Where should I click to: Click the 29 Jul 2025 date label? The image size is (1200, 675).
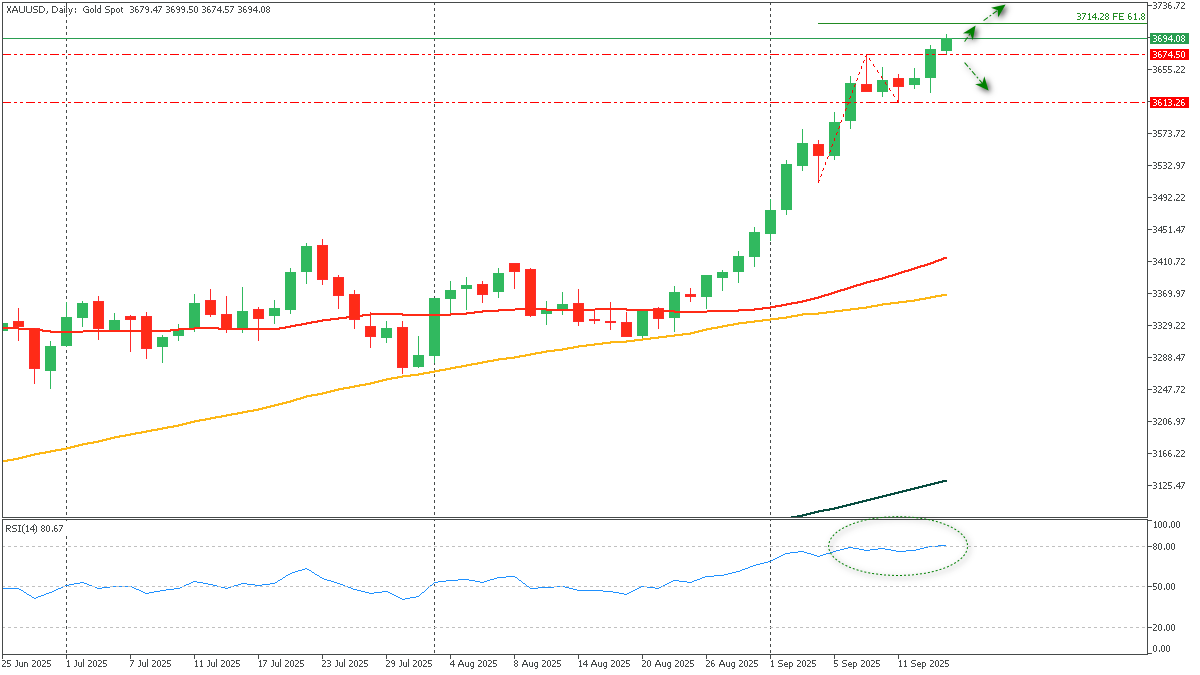point(408,663)
